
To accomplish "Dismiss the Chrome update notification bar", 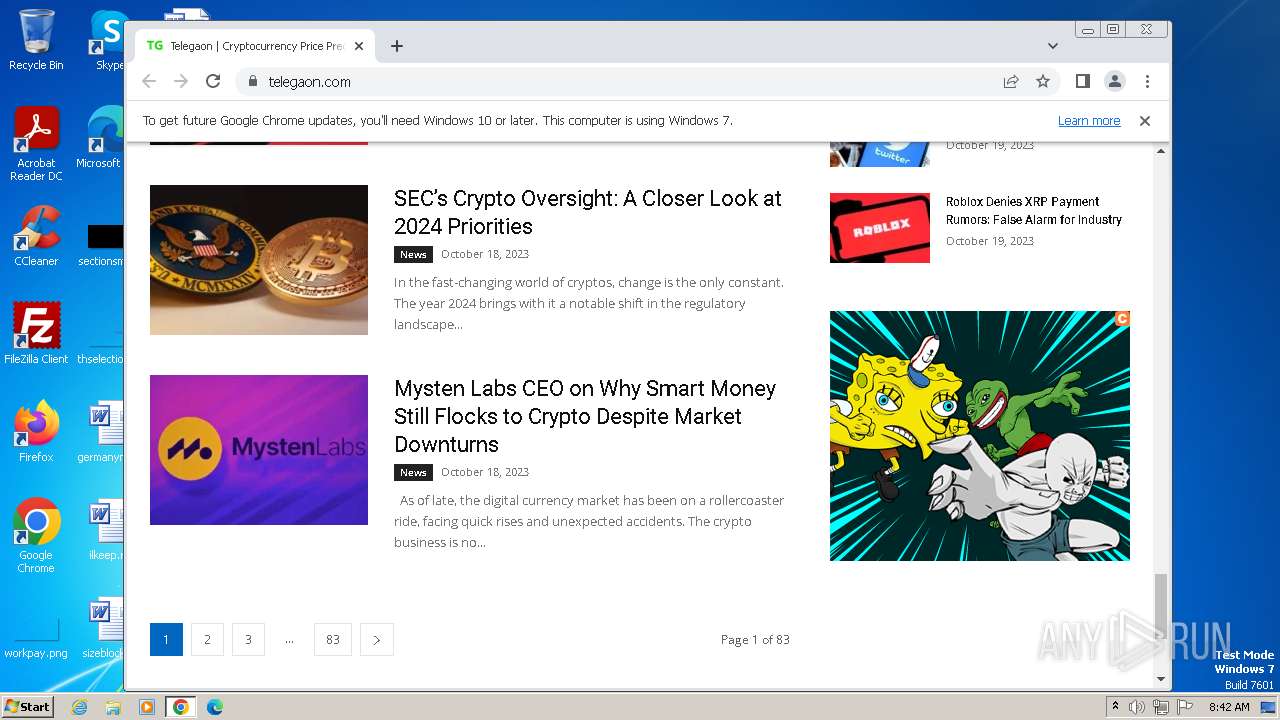I will [1145, 120].
